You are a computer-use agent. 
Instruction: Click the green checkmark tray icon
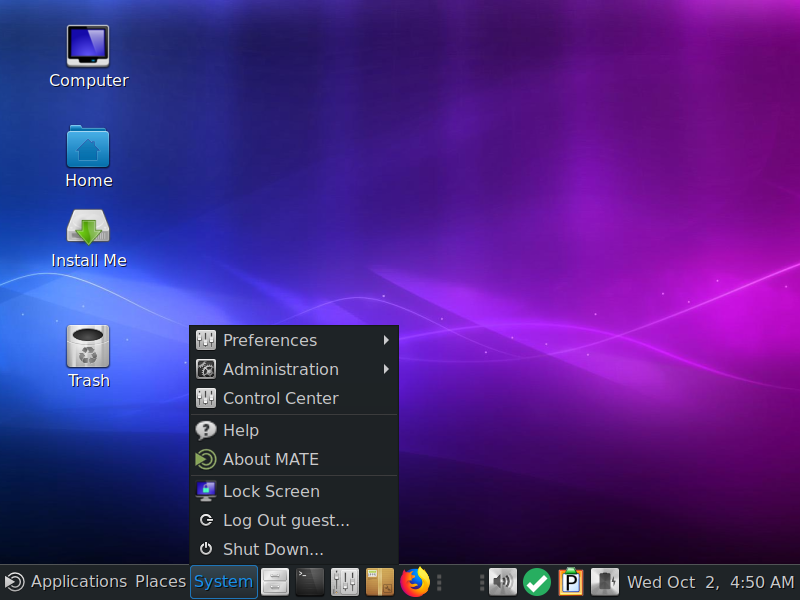537,582
